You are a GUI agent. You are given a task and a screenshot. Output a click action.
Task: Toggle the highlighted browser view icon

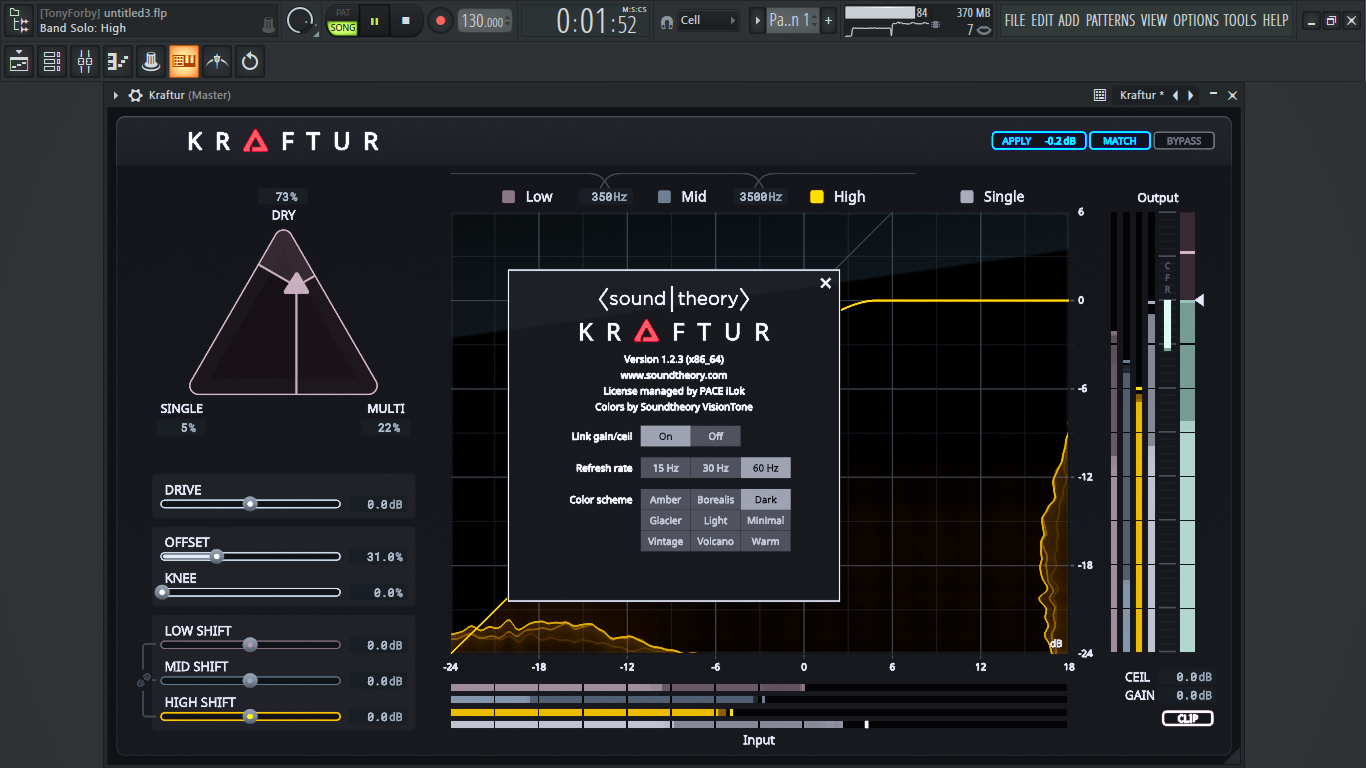point(184,62)
